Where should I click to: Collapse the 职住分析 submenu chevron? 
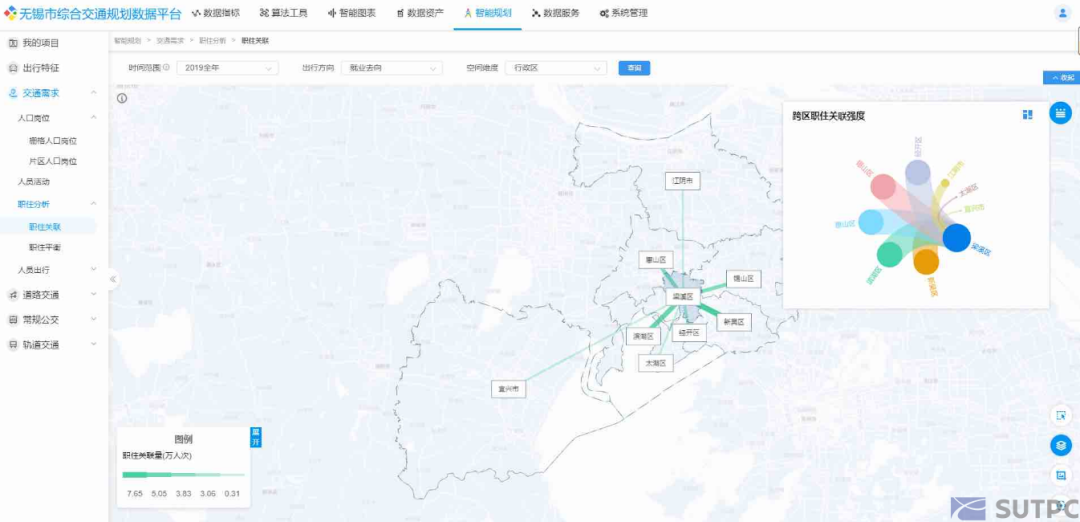[x=94, y=204]
